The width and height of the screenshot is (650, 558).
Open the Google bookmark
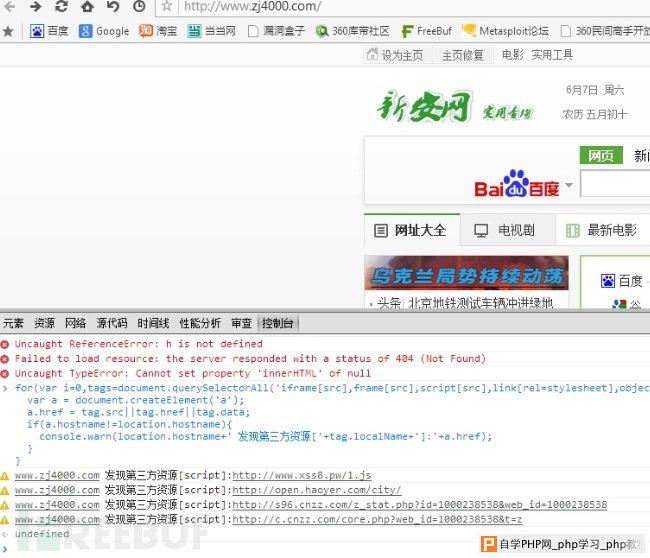click(104, 31)
